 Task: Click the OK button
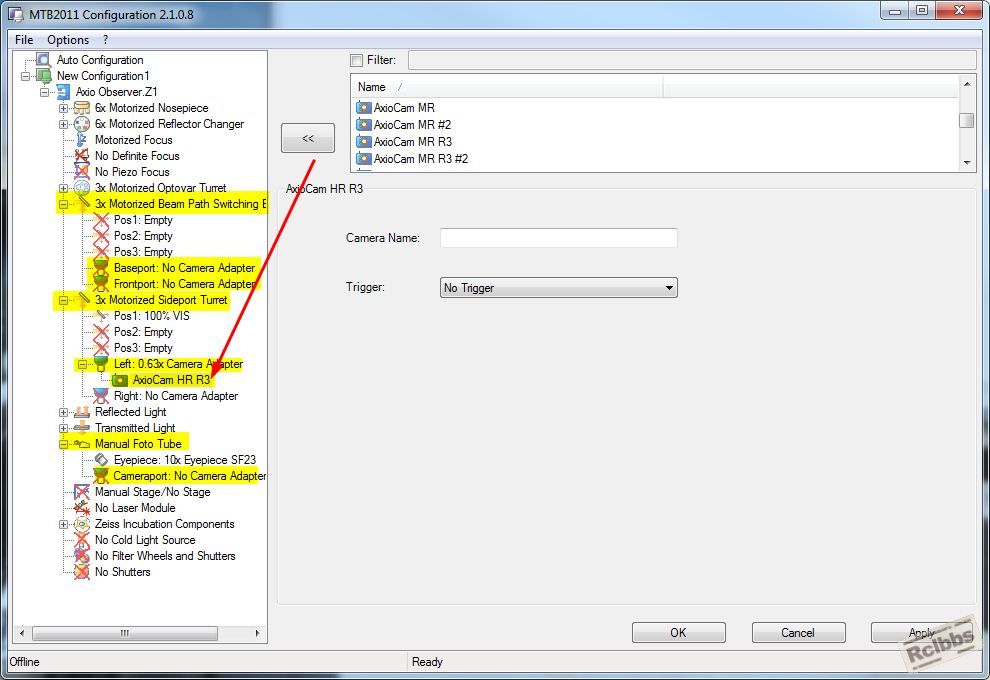click(679, 633)
